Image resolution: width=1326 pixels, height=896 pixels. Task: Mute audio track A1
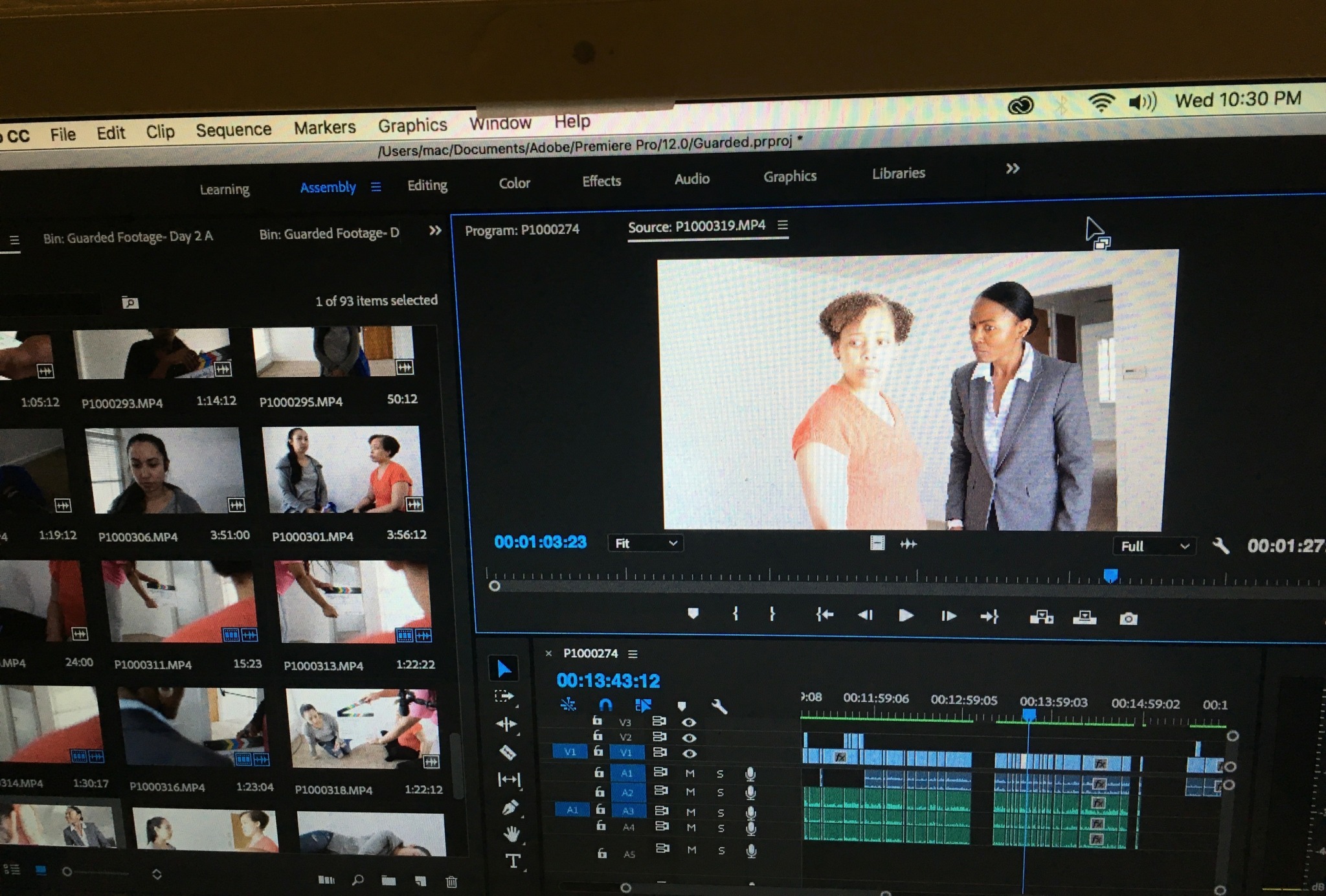click(x=690, y=773)
